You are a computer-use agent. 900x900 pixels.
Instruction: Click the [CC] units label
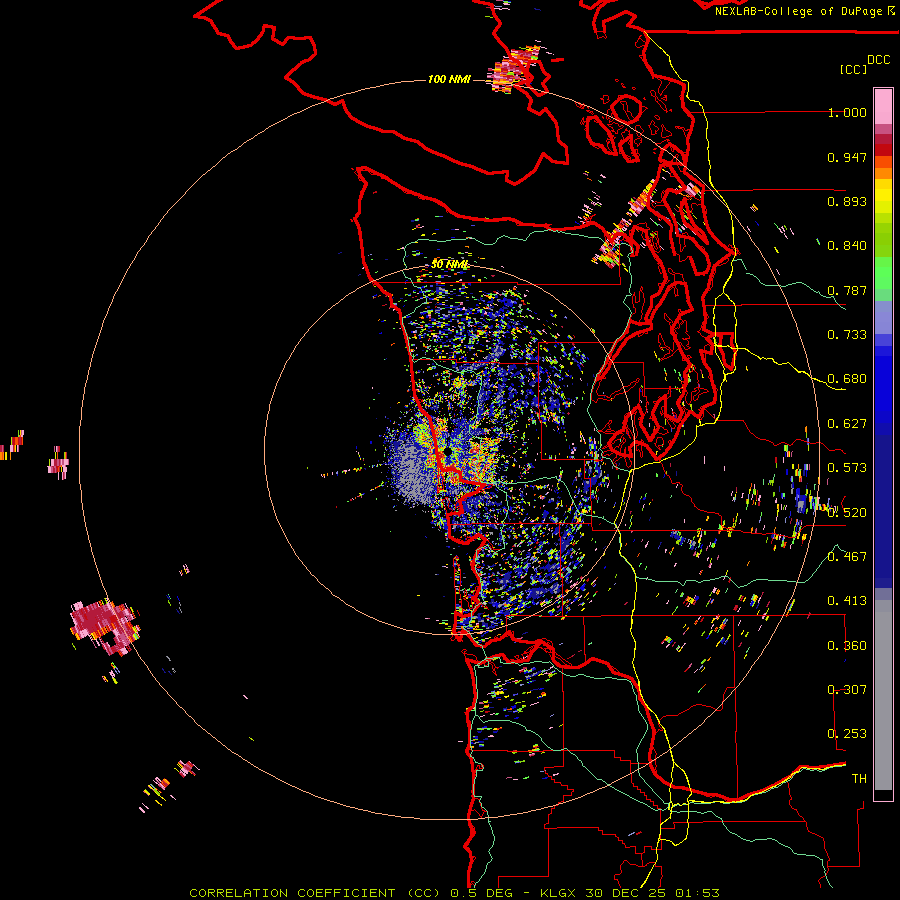pos(854,69)
